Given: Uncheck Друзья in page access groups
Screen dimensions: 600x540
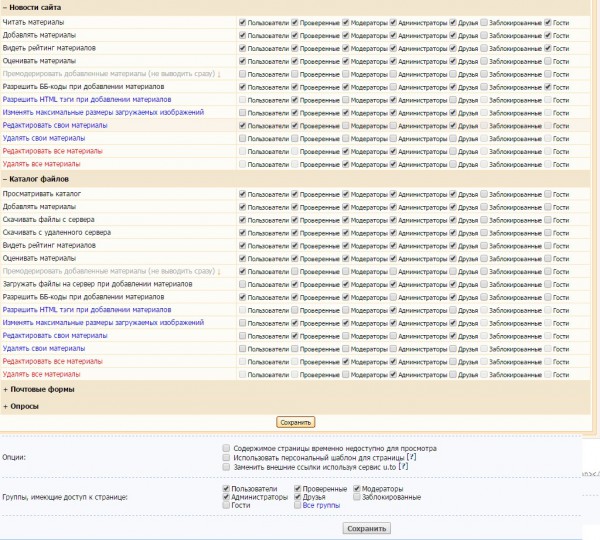Looking at the screenshot, I should (x=297, y=497).
